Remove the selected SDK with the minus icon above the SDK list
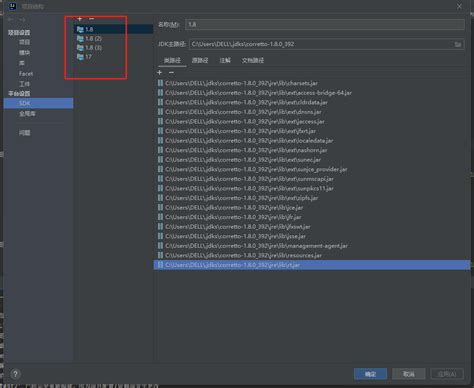 (x=92, y=19)
